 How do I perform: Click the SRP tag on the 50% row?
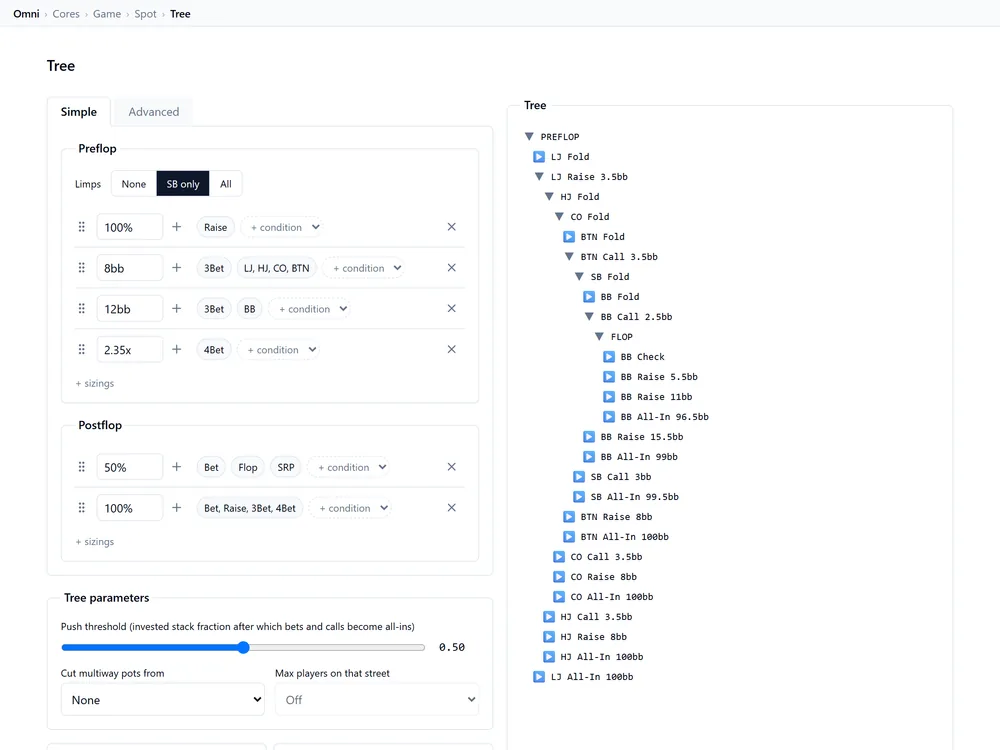tap(286, 467)
